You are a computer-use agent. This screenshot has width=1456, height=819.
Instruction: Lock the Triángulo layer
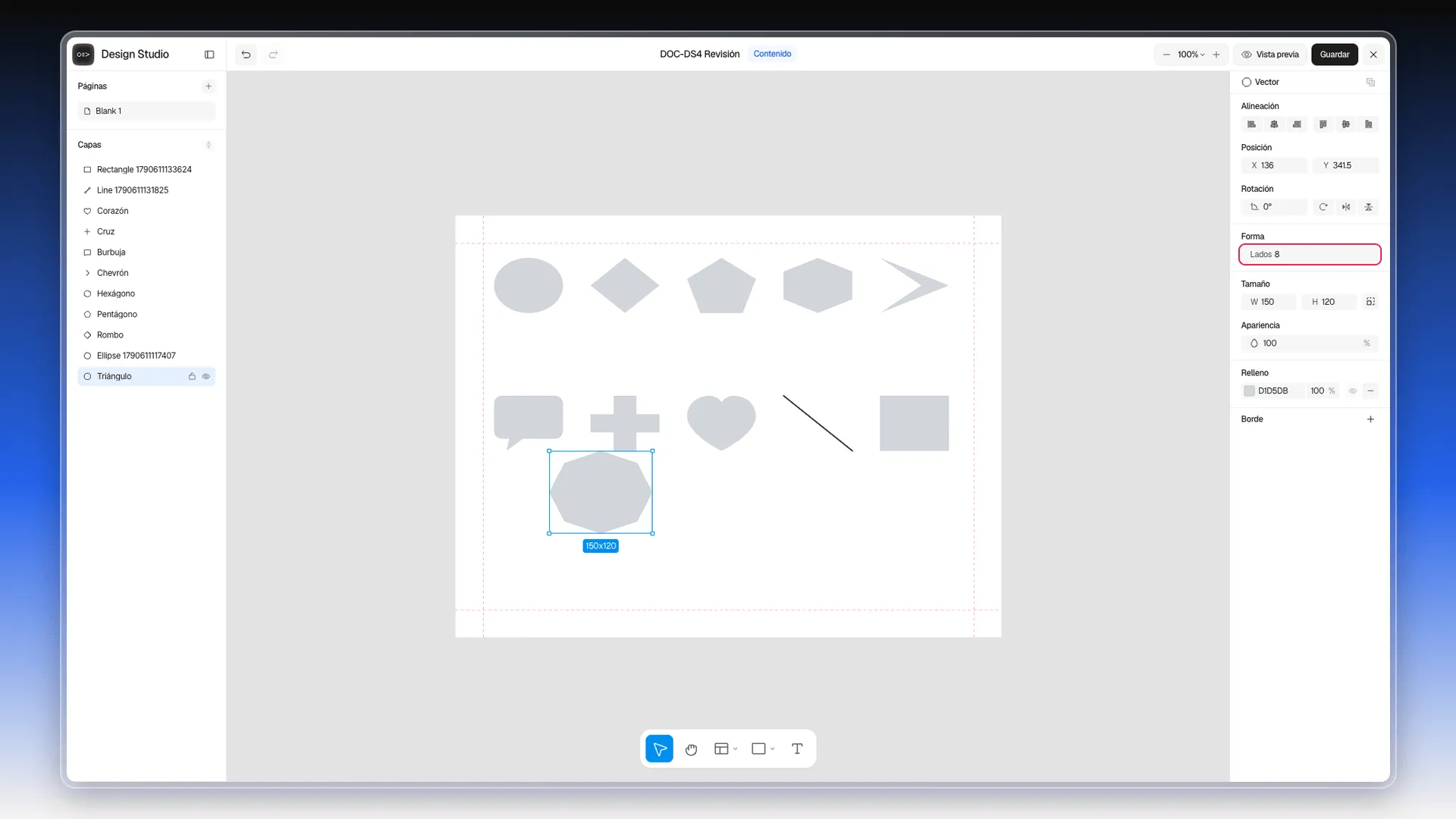point(192,377)
